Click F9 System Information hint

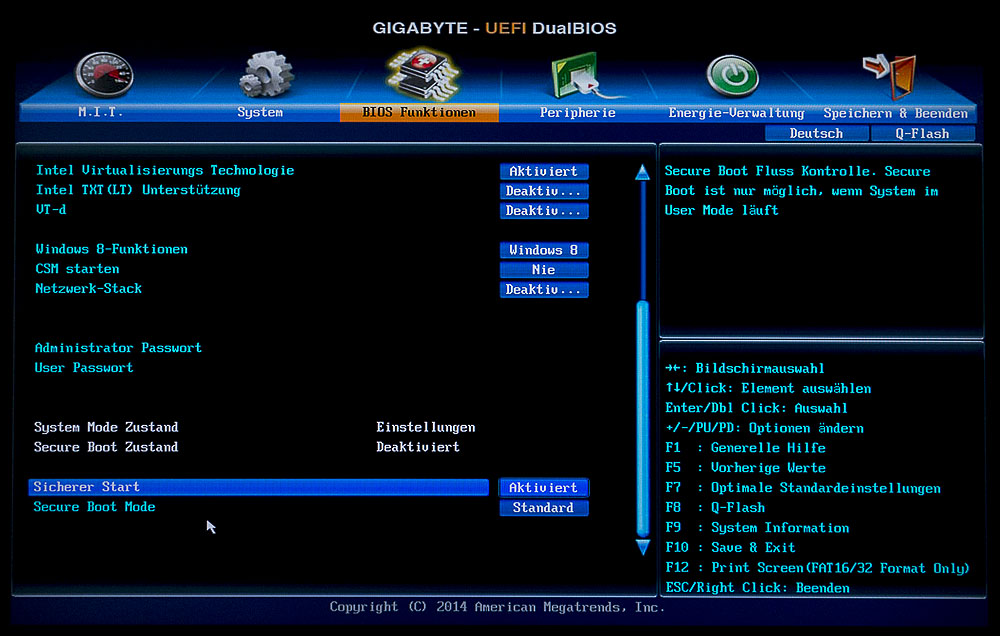click(x=757, y=528)
